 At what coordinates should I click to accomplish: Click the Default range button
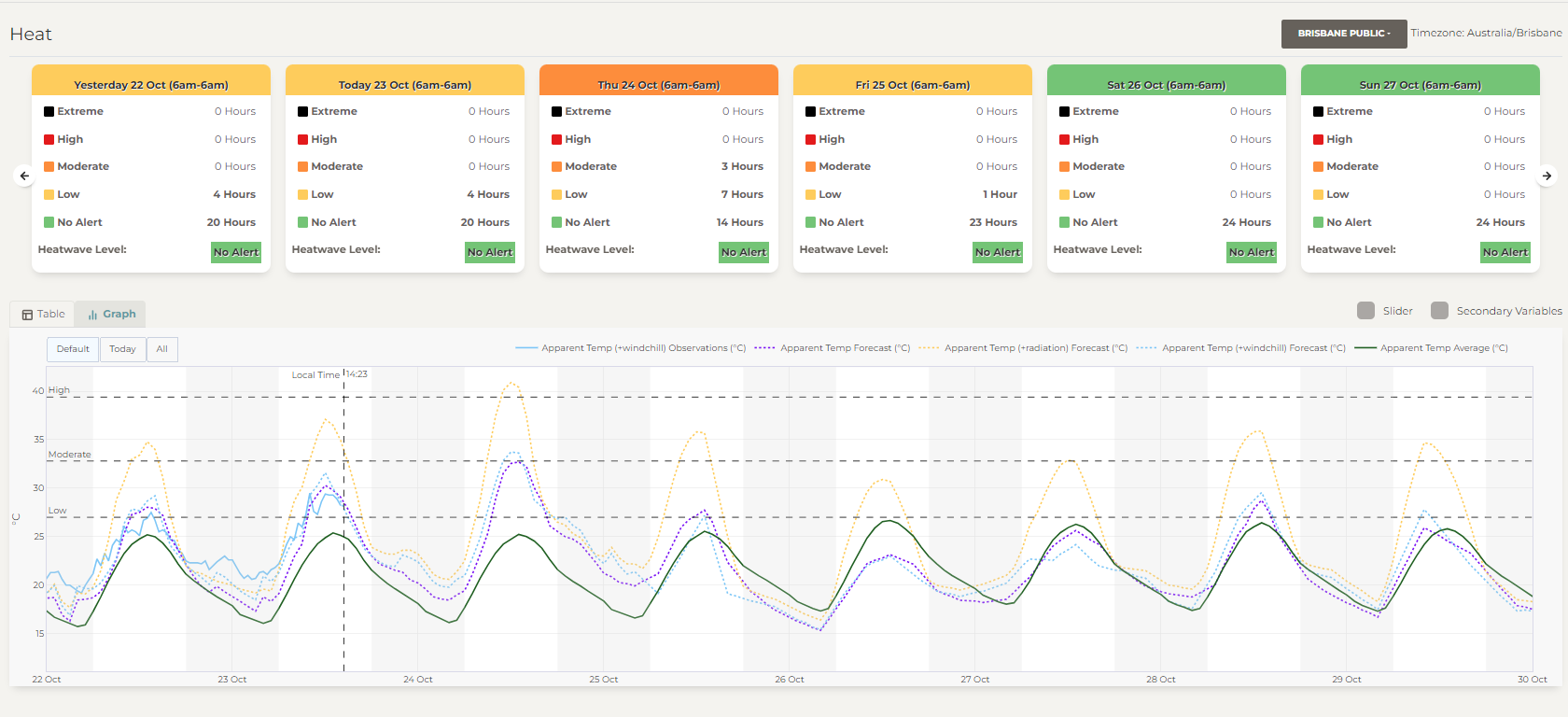pos(73,349)
